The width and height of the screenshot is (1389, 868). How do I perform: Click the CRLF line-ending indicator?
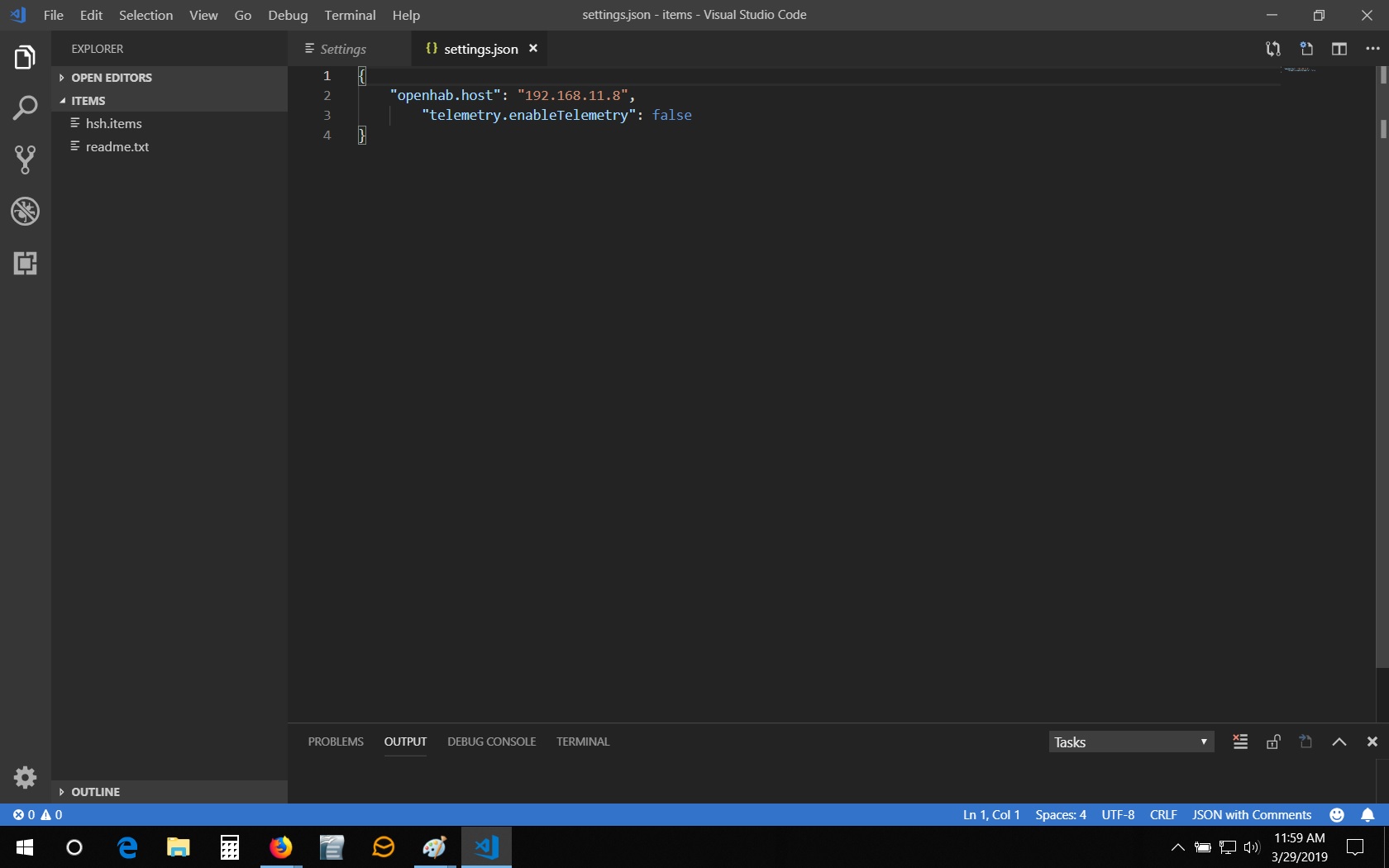tap(1163, 815)
